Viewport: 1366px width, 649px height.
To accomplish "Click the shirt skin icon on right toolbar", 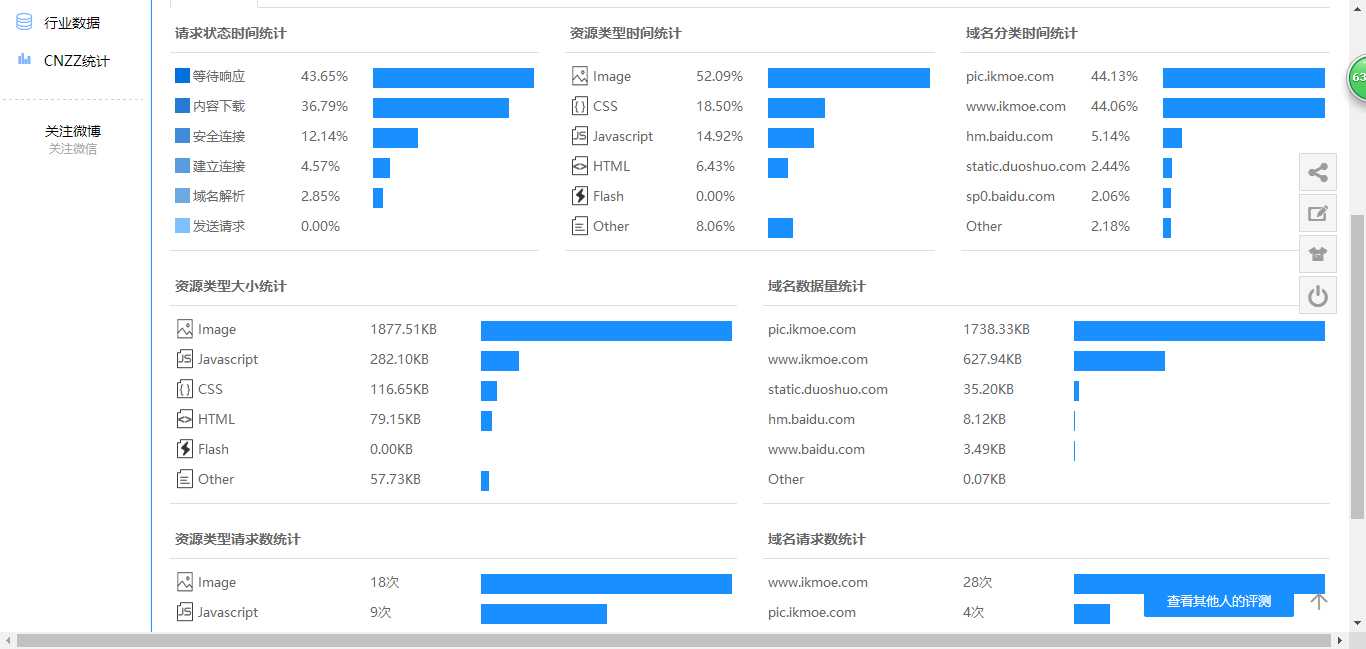I will (x=1318, y=254).
